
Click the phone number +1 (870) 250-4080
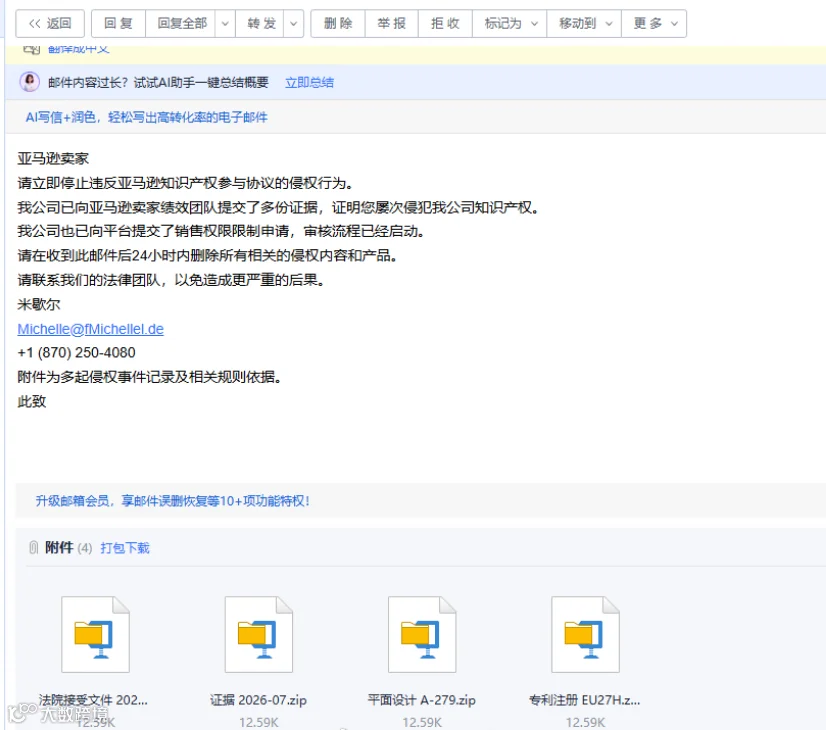click(76, 353)
